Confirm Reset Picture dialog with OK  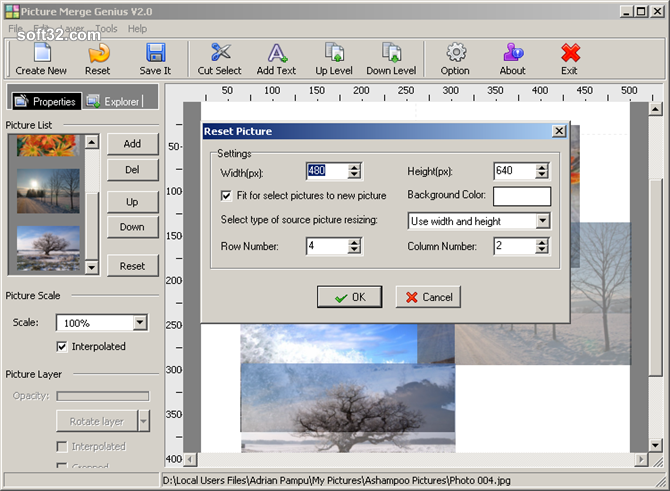click(x=350, y=297)
